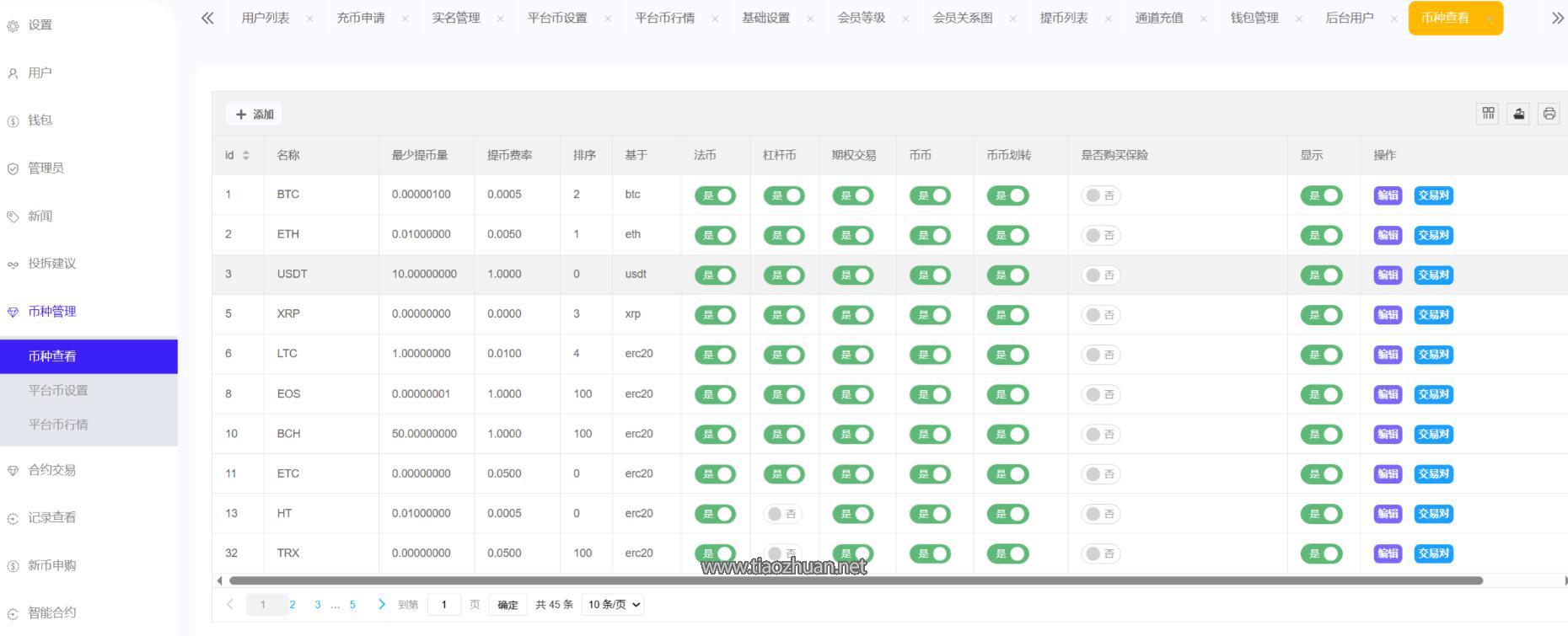Click the 用户 sidebar person icon
1568x636 pixels.
[13, 73]
